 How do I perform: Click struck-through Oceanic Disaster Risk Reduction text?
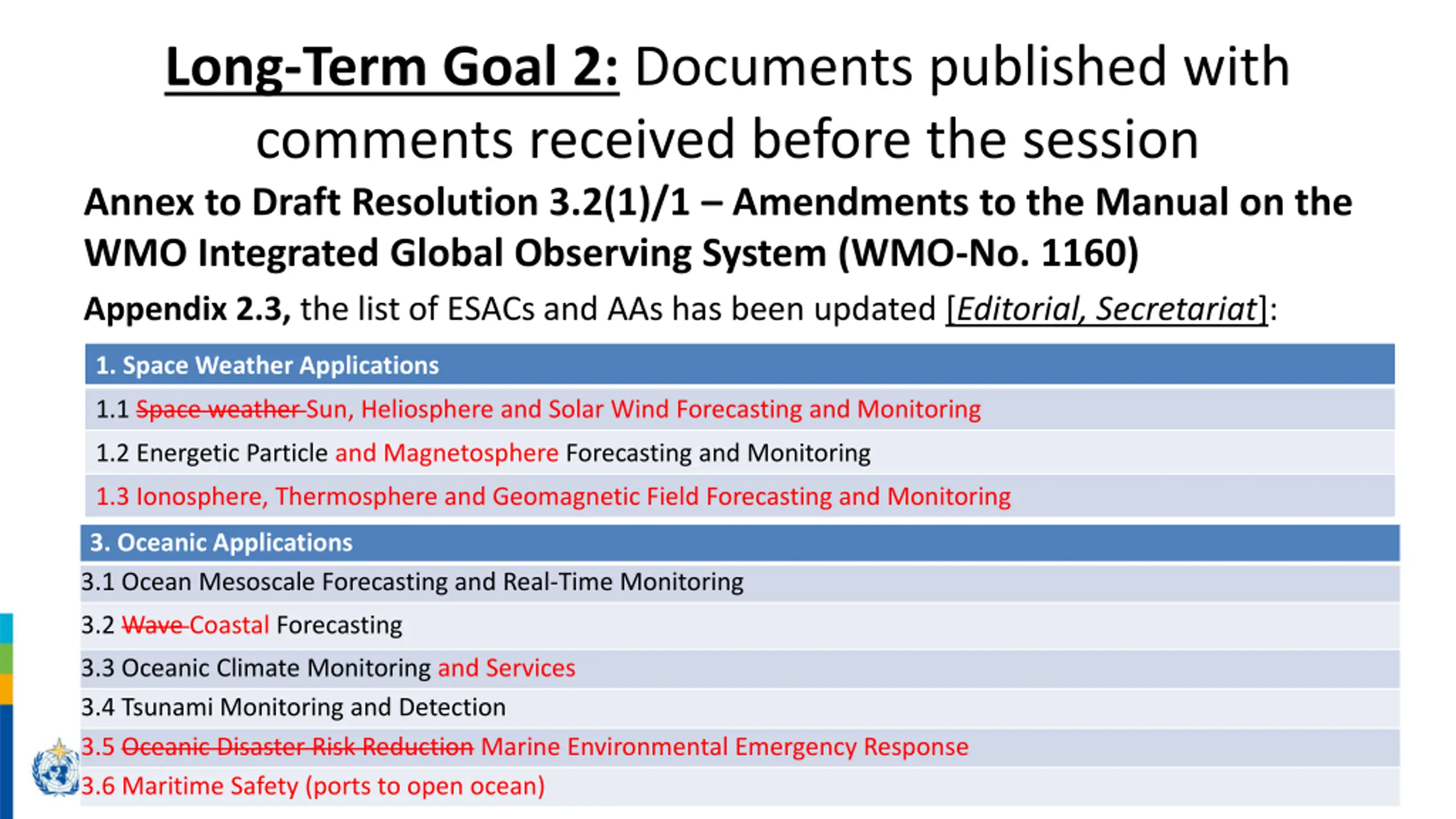(297, 747)
